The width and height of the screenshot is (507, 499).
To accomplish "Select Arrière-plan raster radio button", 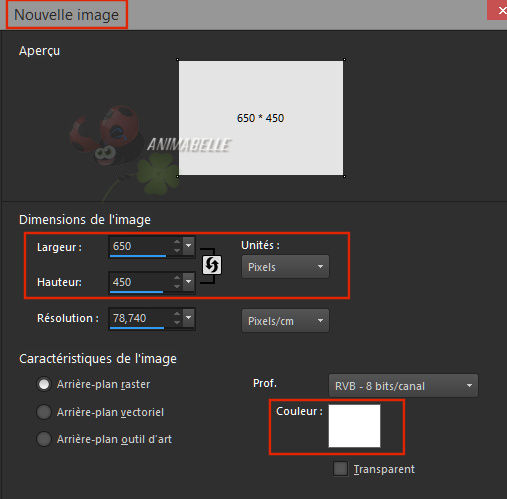I will click(x=44, y=384).
